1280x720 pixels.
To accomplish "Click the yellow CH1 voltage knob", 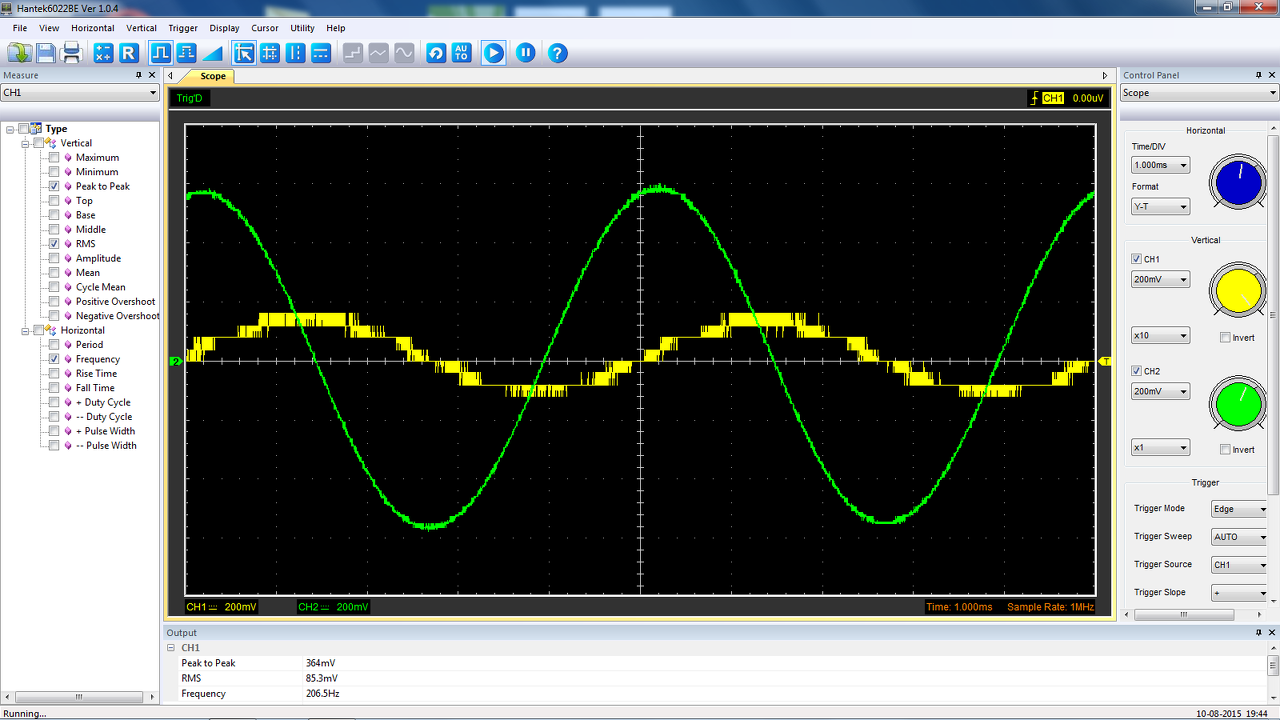I will [x=1238, y=291].
